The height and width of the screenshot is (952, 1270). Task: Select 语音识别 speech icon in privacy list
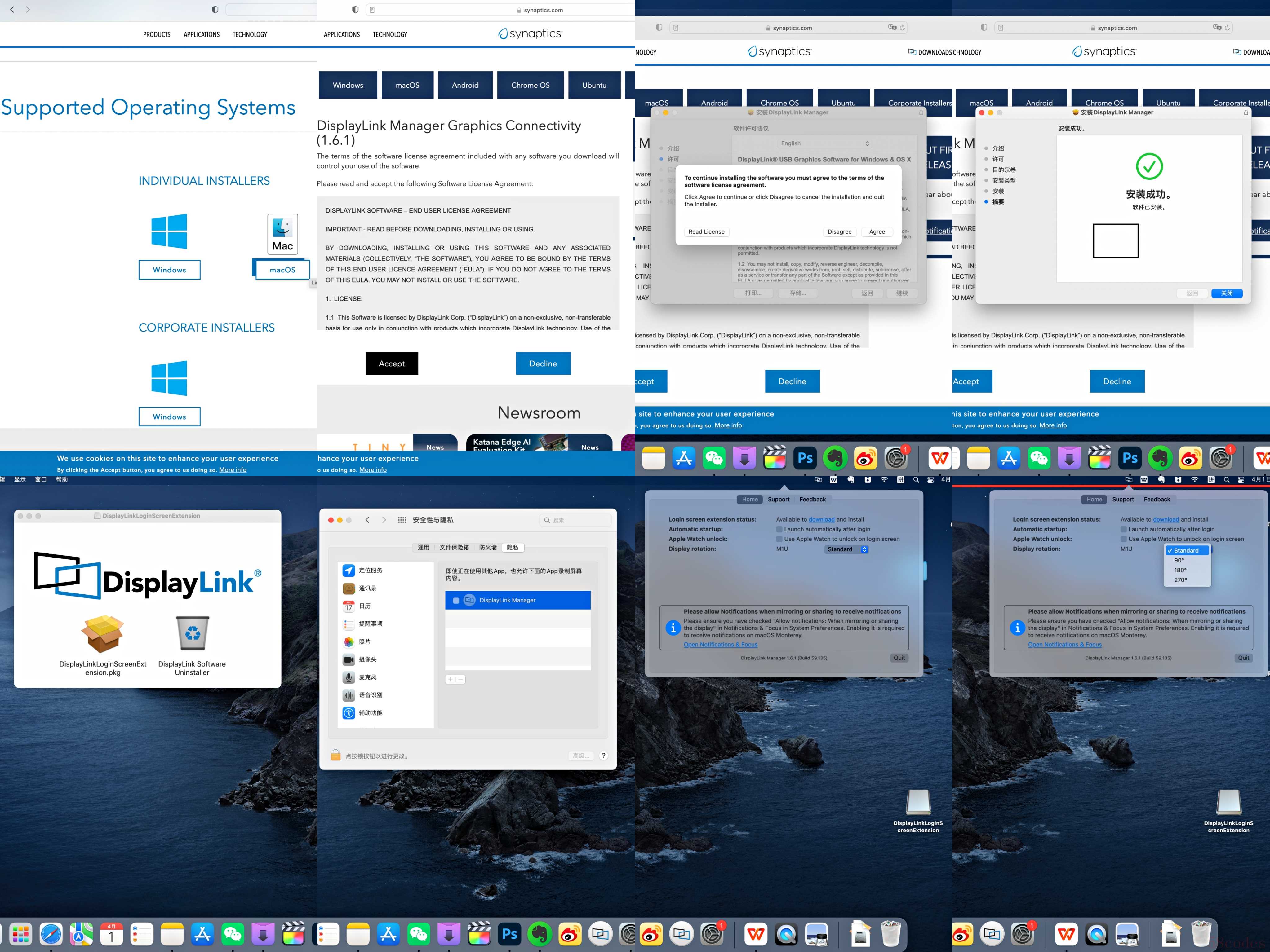pos(349,695)
